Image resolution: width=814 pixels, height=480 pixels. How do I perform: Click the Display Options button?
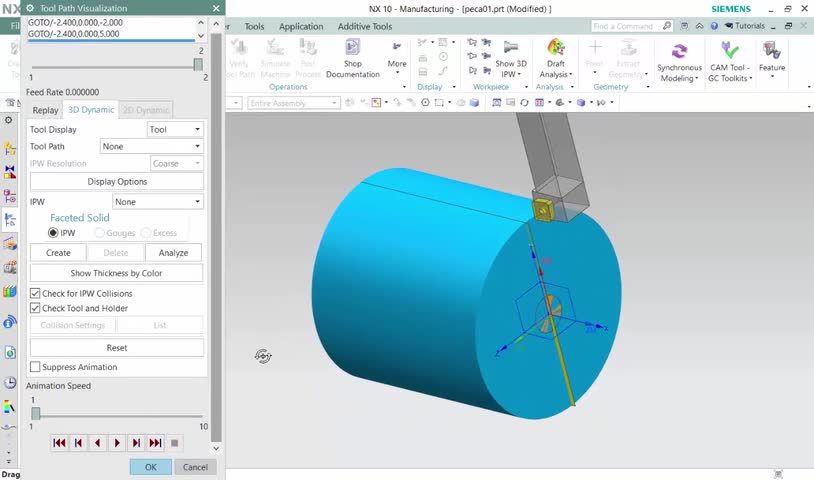pos(117,182)
